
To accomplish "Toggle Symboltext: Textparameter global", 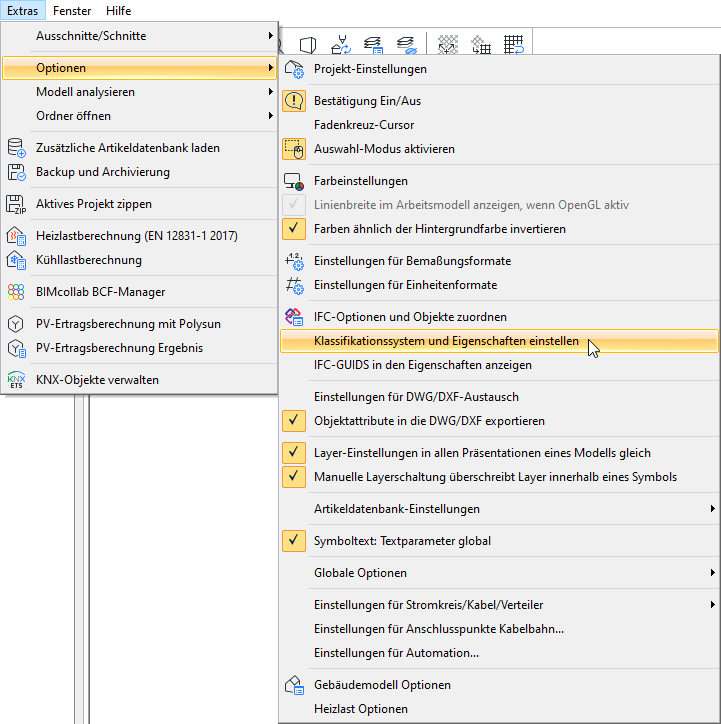I will [499, 541].
